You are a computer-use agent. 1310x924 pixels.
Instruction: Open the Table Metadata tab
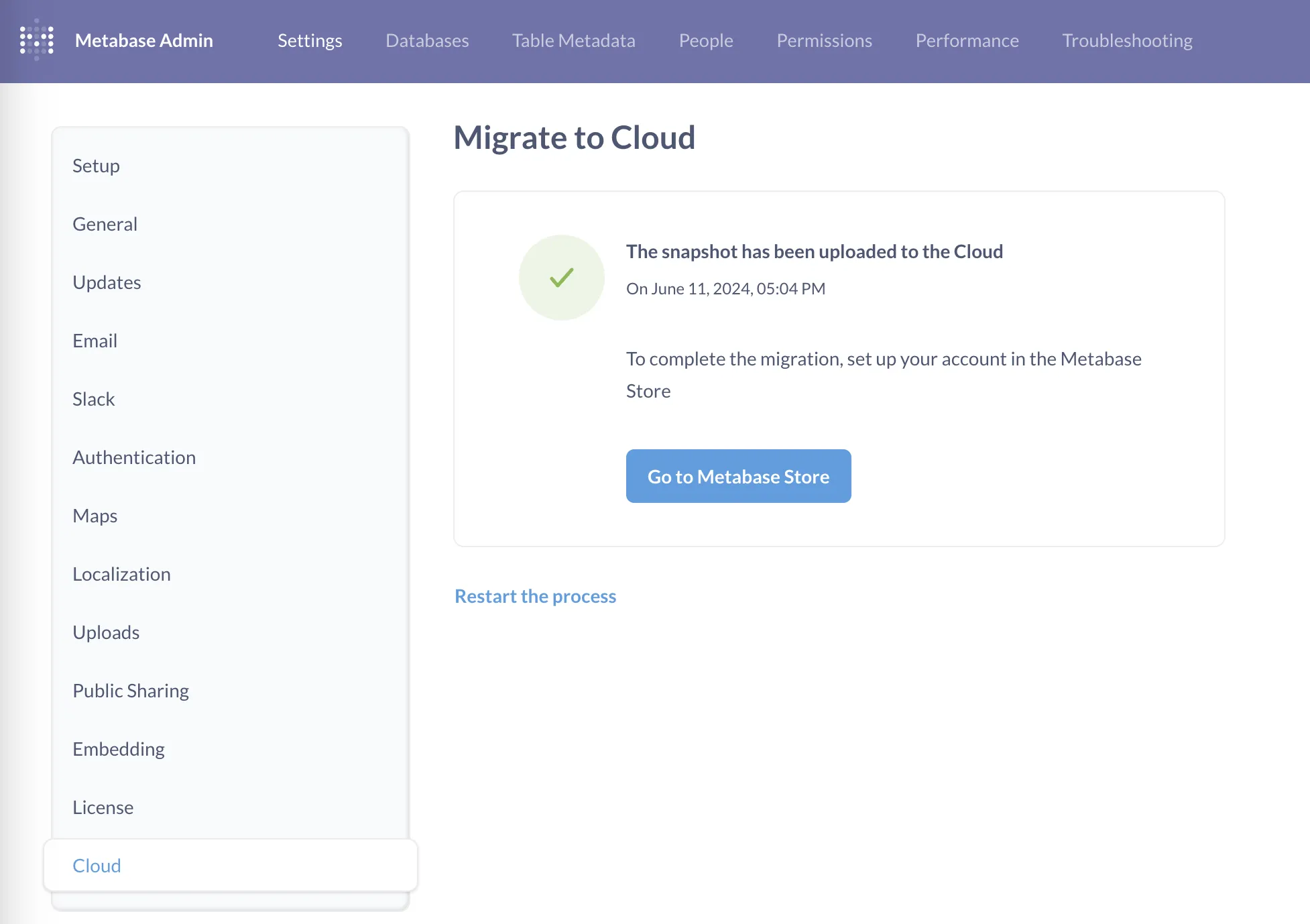click(x=573, y=41)
